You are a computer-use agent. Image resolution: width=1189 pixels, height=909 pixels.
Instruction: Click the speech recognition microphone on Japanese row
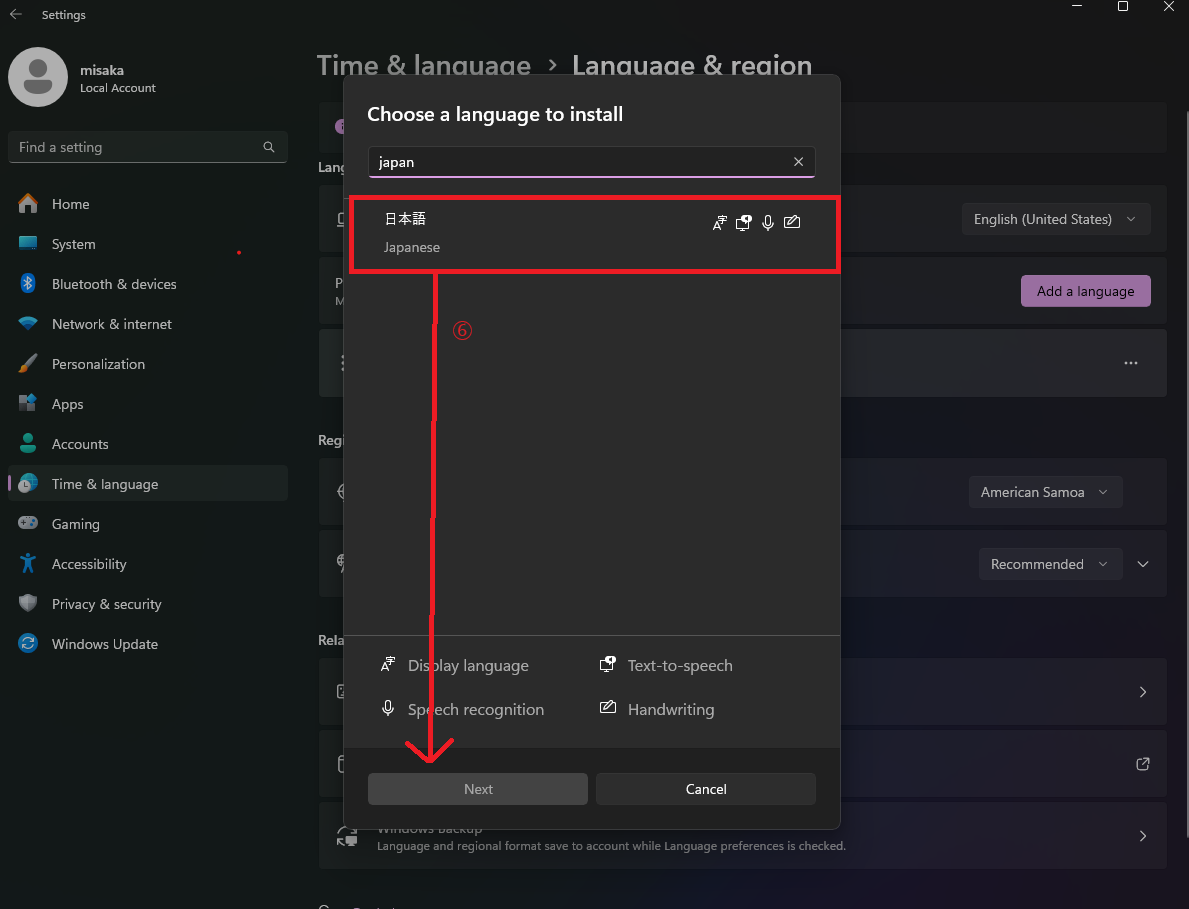point(767,222)
